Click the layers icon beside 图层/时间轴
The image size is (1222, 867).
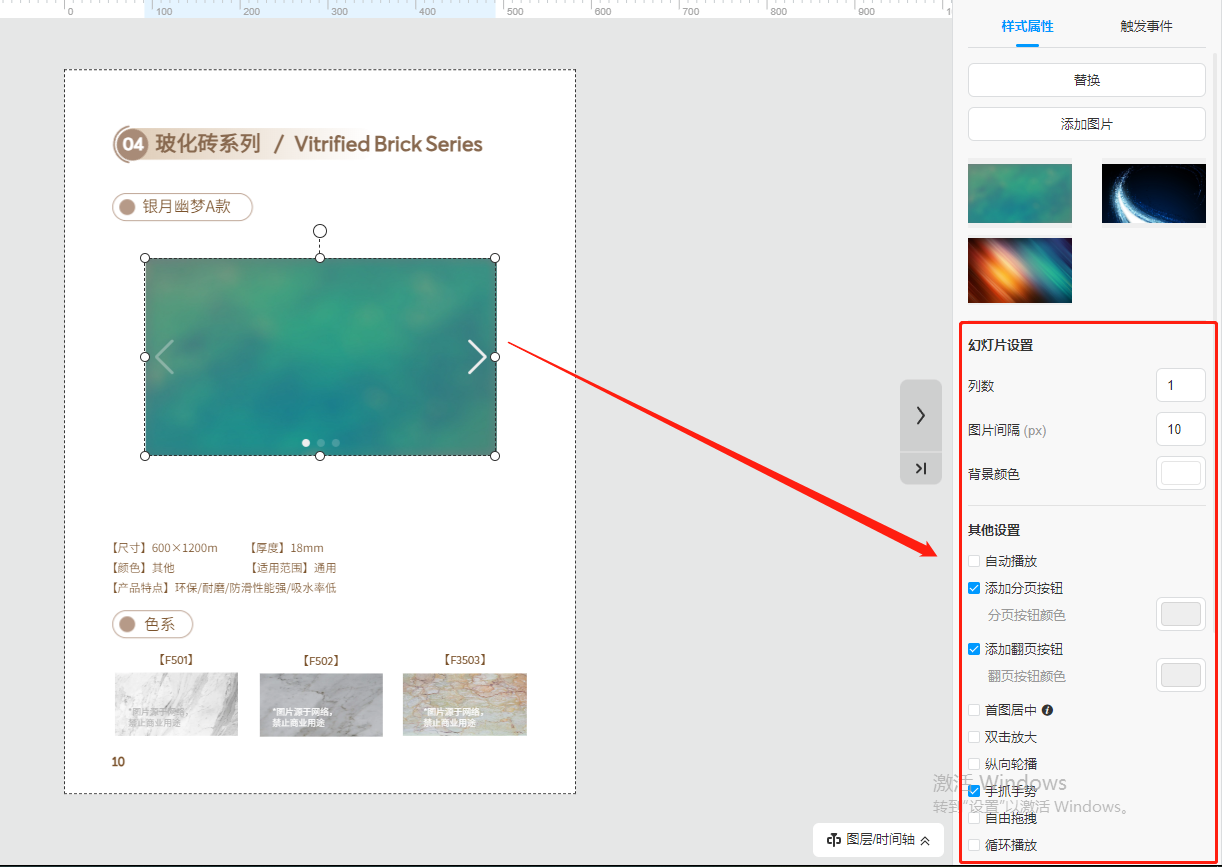833,840
